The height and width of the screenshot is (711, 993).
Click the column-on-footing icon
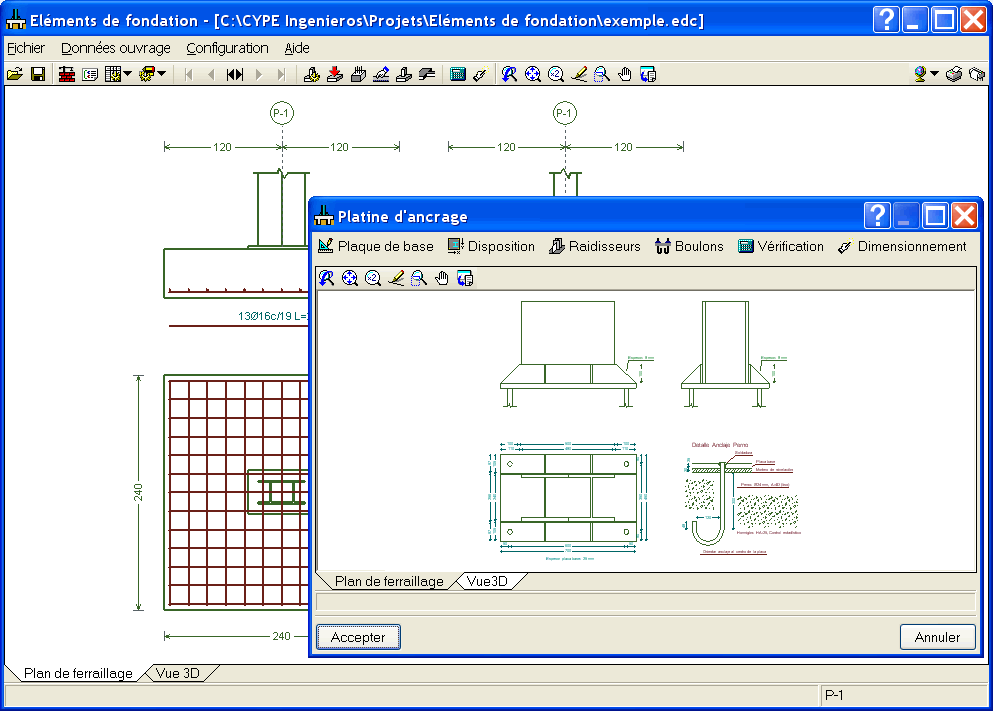404,74
